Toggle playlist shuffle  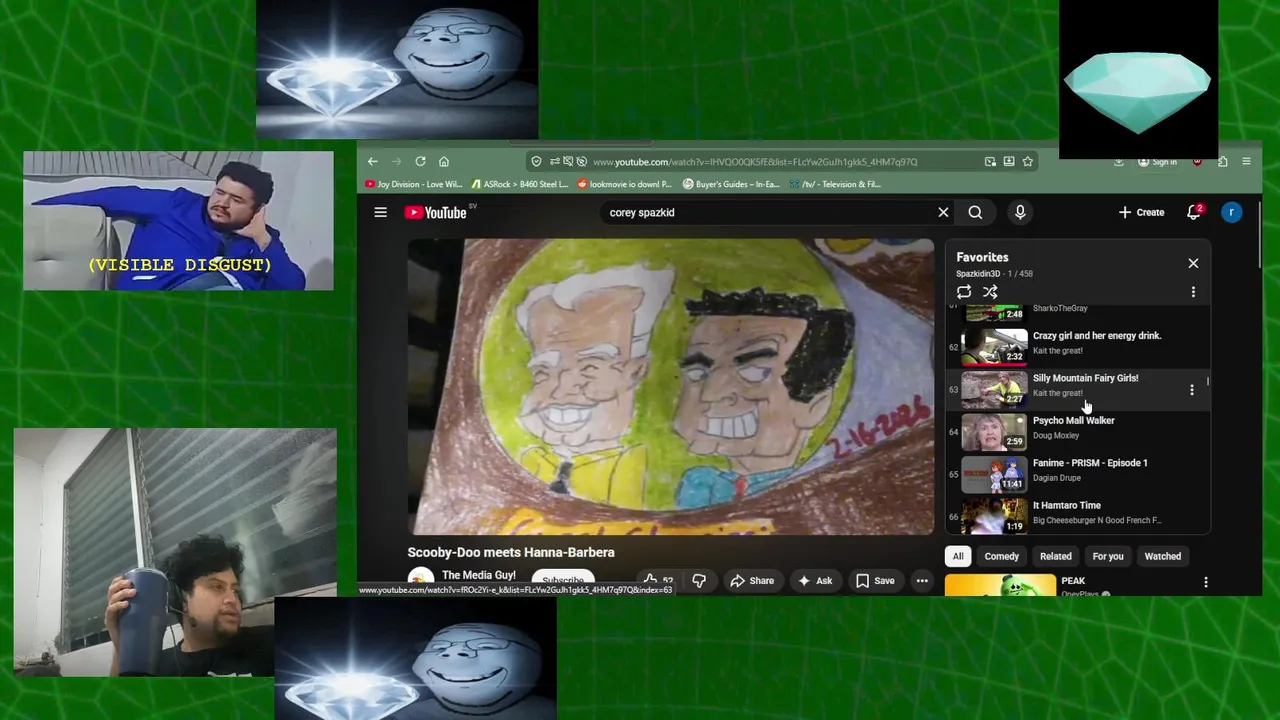tap(990, 292)
